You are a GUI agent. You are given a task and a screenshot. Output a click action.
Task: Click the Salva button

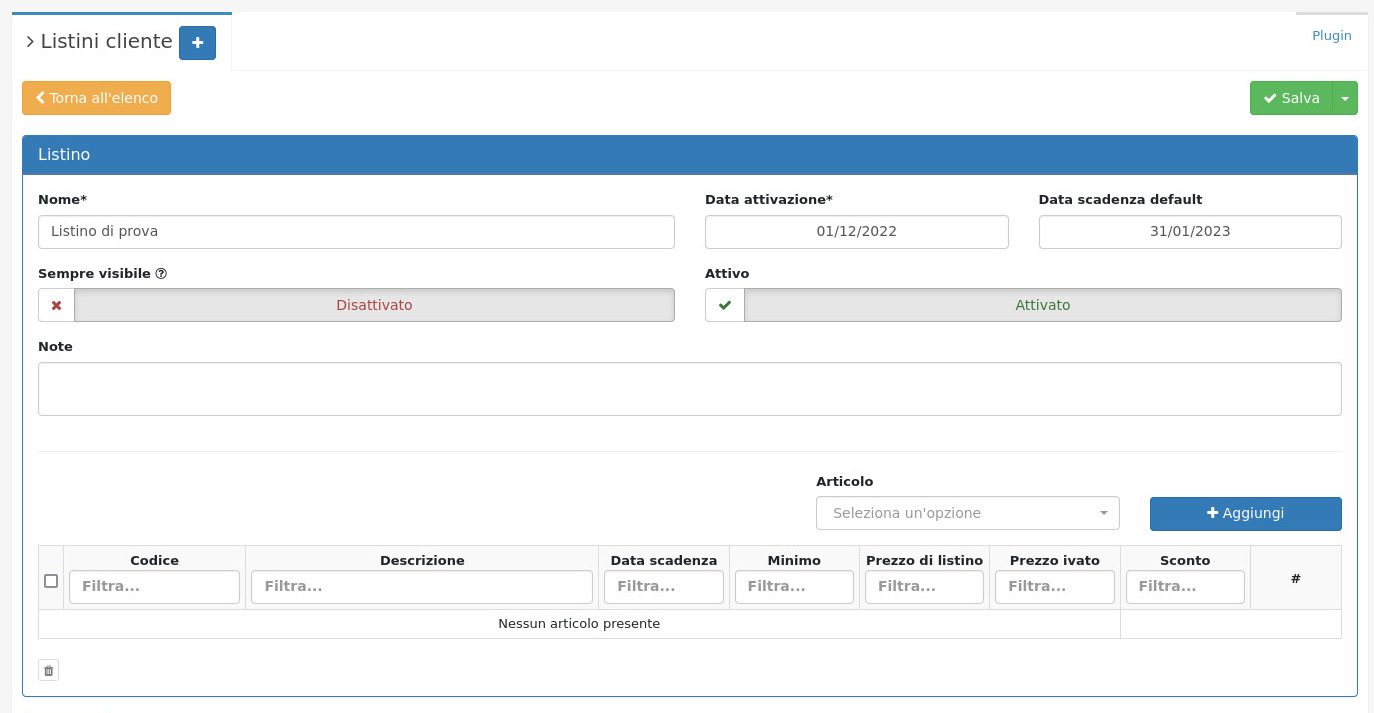point(1291,98)
